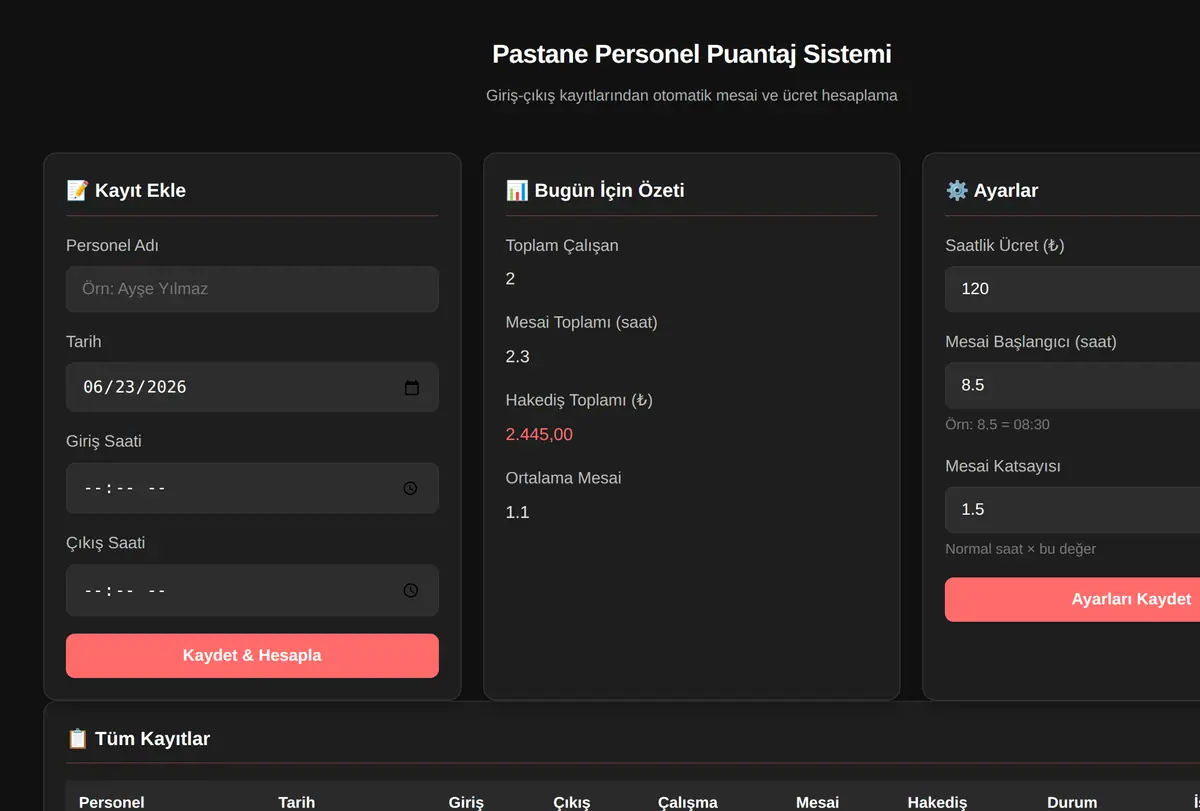The height and width of the screenshot is (811, 1200).
Task: Click Kaydet & Hesapla button
Action: click(x=252, y=656)
